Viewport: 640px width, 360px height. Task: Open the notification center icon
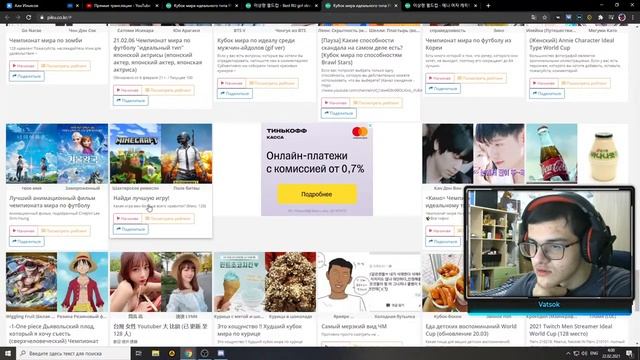[x=630, y=353]
